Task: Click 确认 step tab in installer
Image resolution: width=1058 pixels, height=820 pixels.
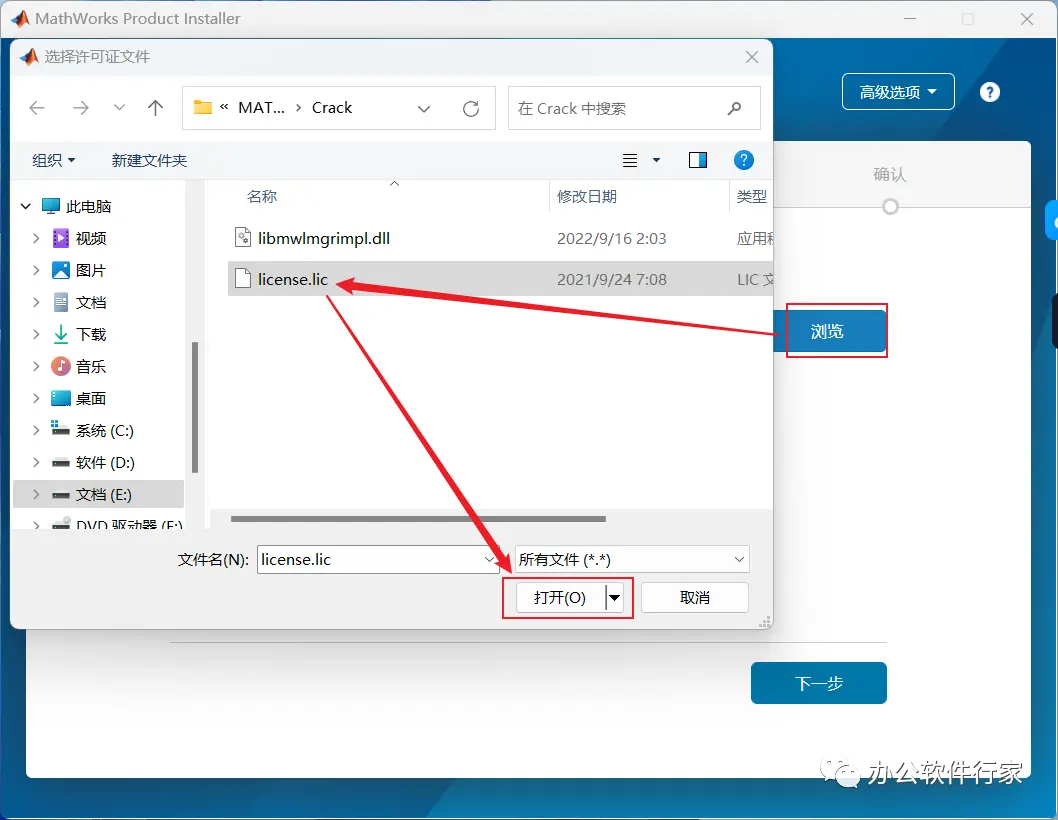Action: 890,175
